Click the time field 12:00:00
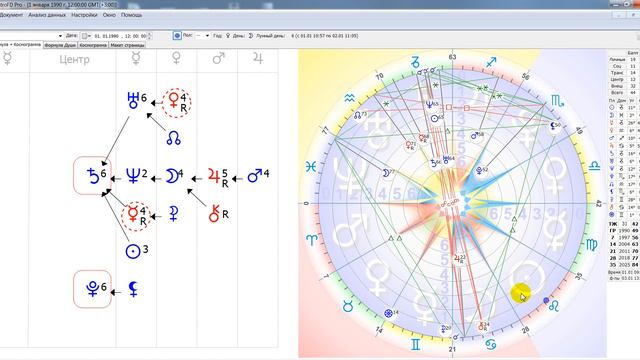640x360 pixels. click(136, 36)
